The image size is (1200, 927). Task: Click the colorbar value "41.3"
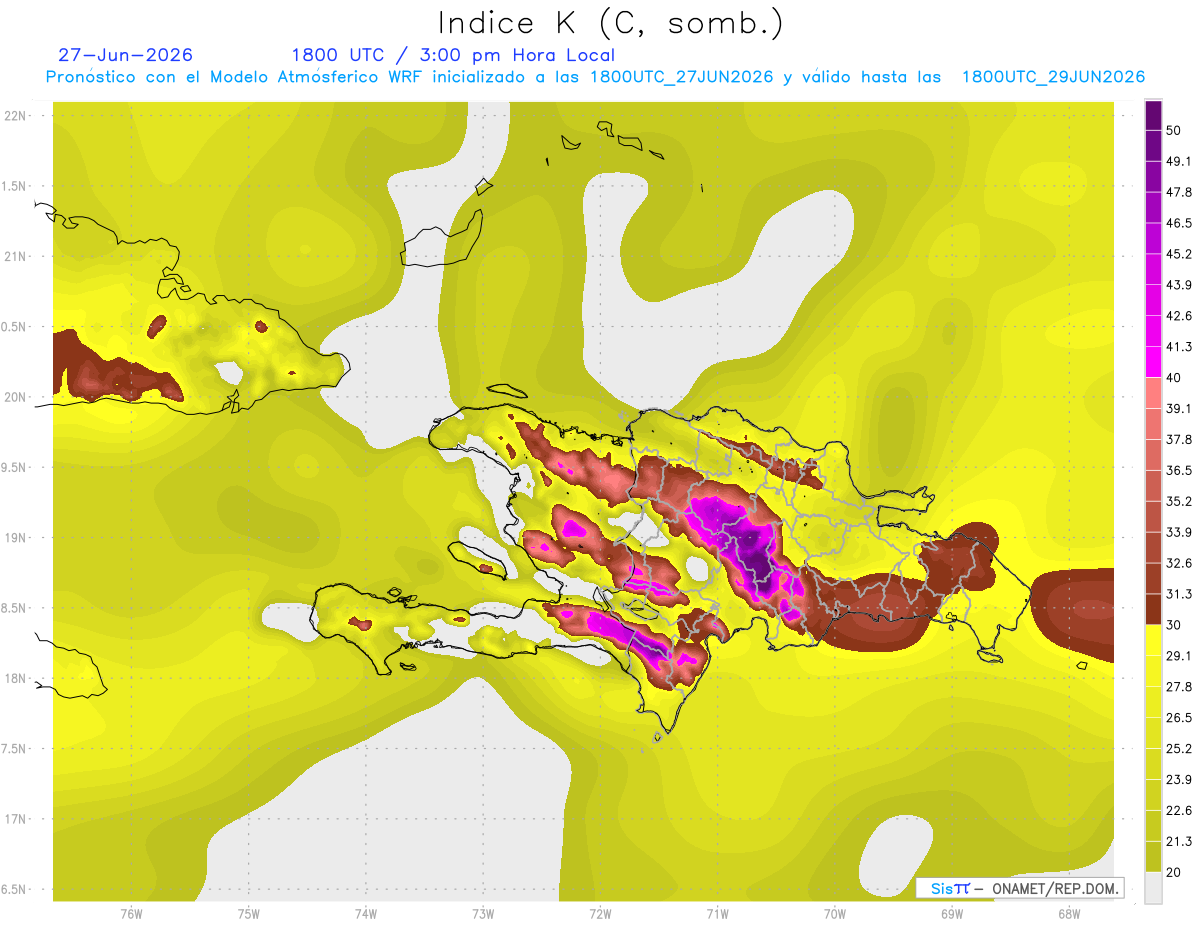click(1180, 347)
